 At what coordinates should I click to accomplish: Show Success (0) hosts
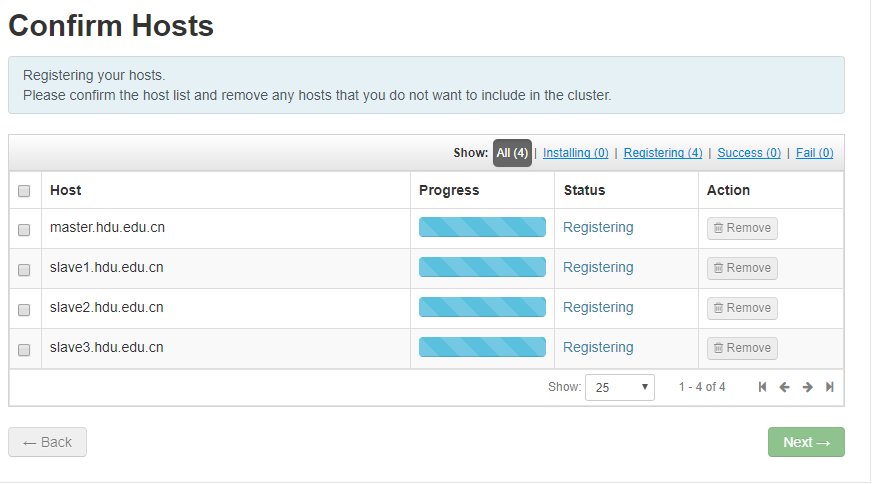click(749, 153)
